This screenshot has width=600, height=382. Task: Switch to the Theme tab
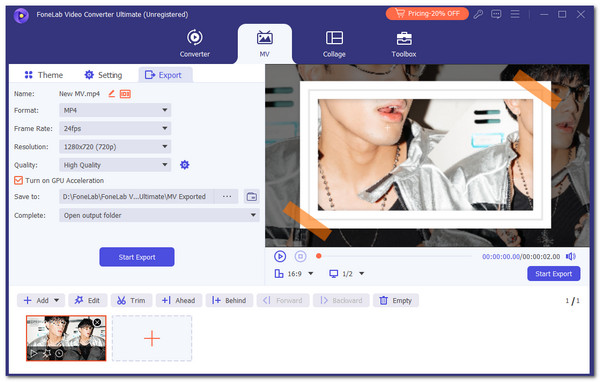click(43, 75)
